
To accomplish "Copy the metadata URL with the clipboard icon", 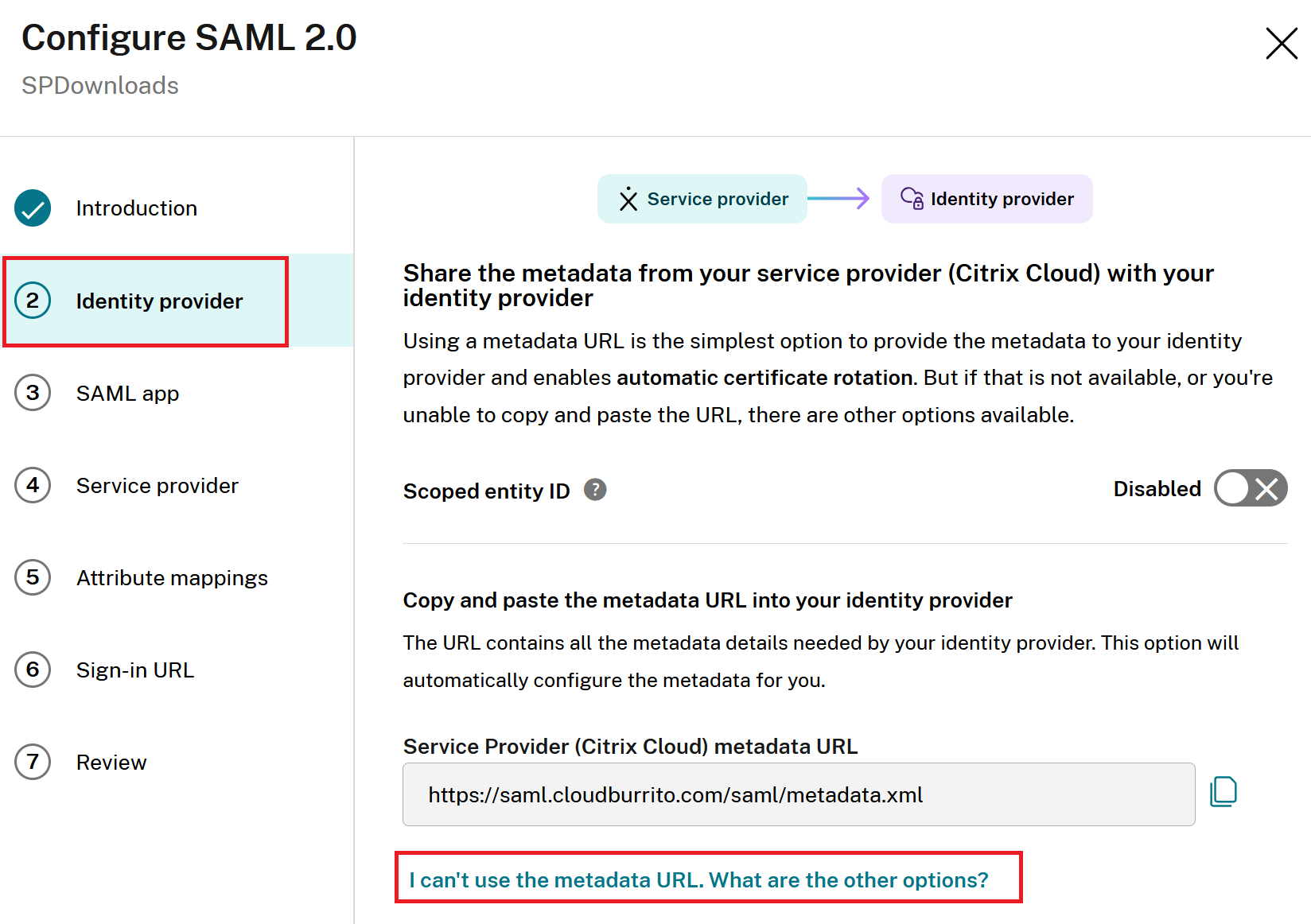I will 1223,792.
